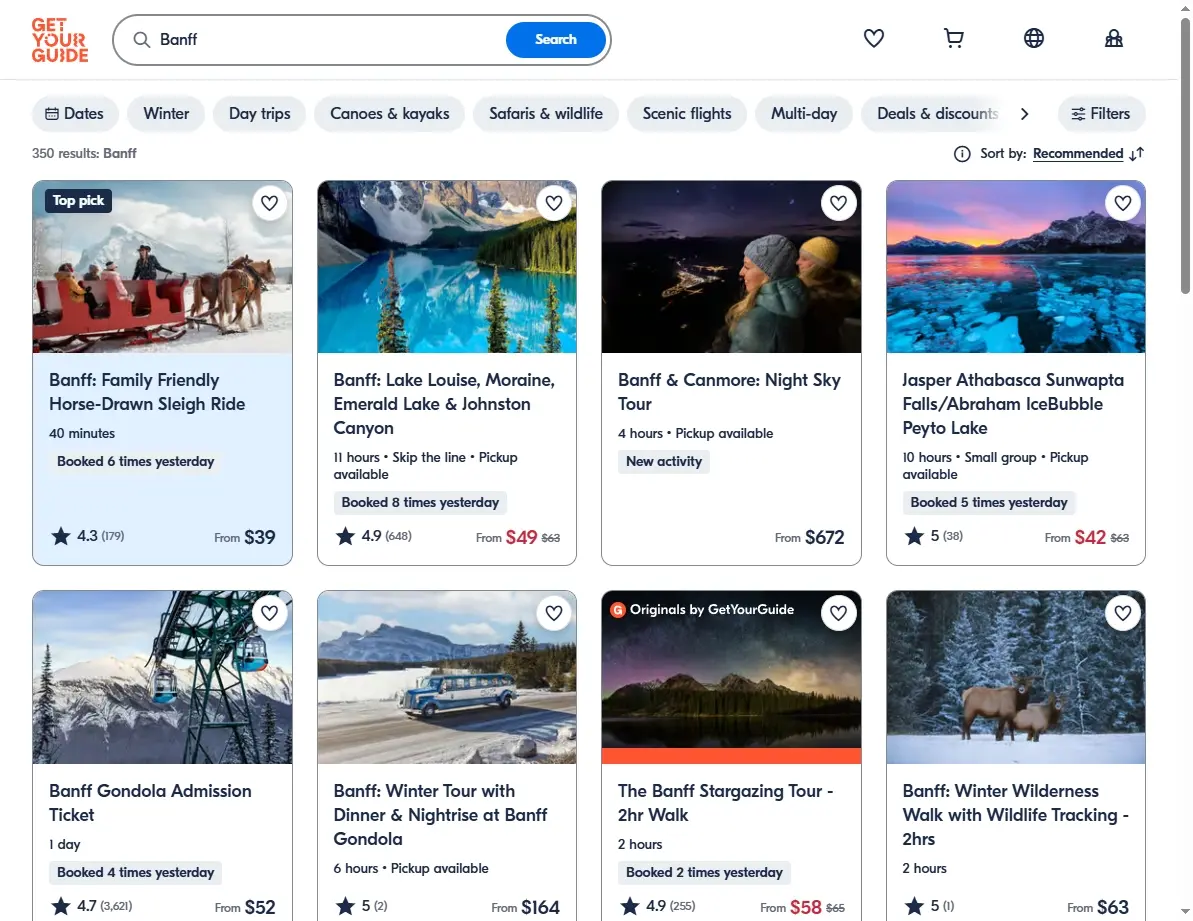Viewport: 1193px width, 921px height.
Task: Favorite Banff Gondola Admission Ticket
Action: click(x=269, y=613)
